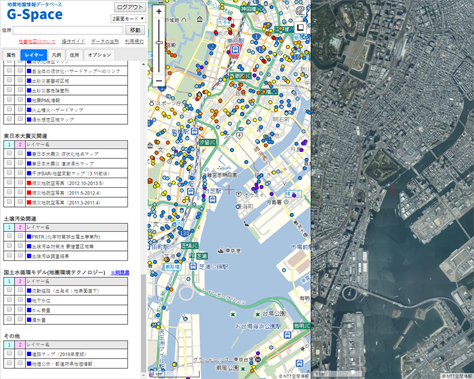474x379 pixels.
Task: Click the square layout icon on map
Action: click(x=300, y=27)
